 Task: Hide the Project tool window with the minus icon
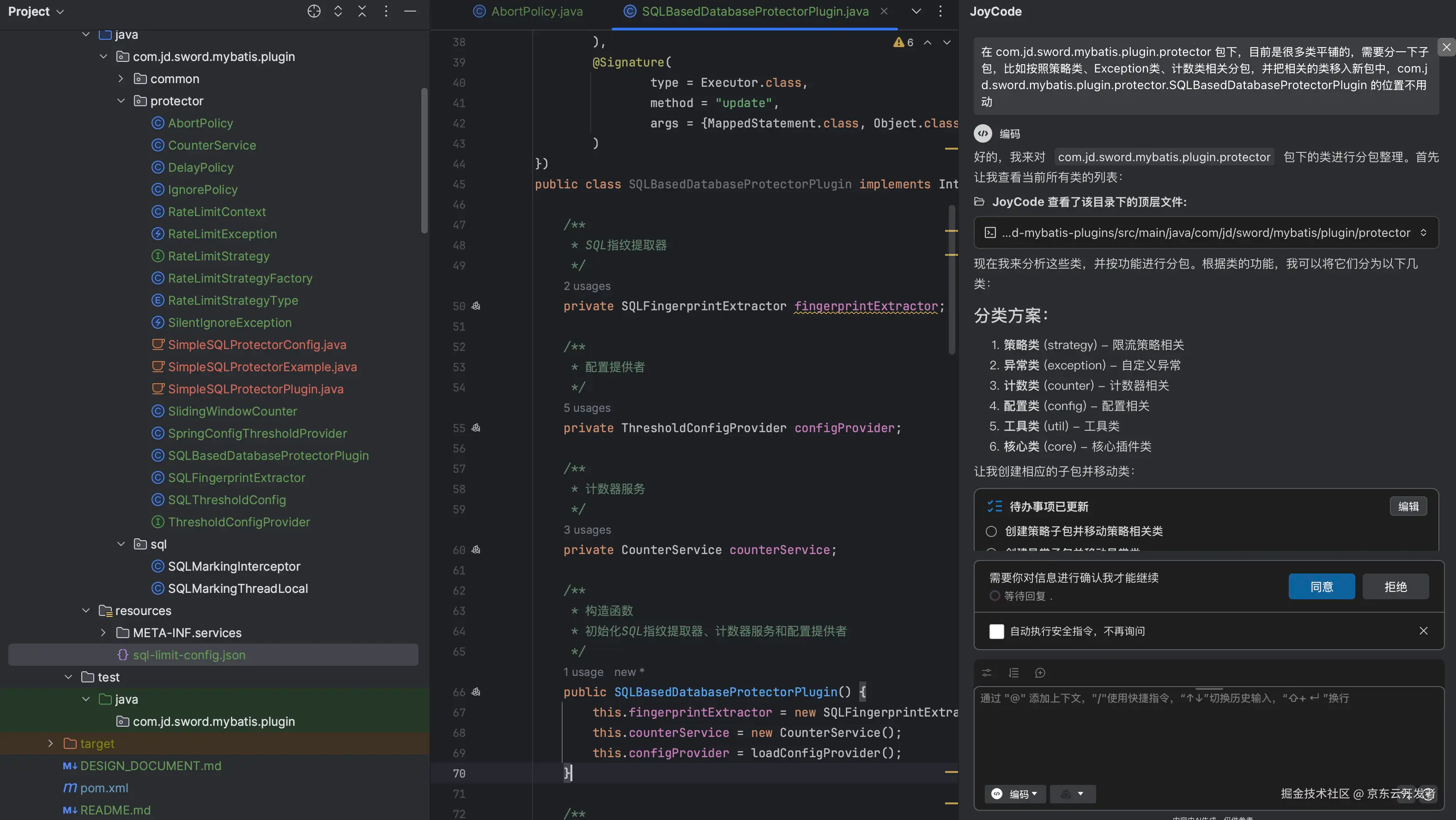(410, 11)
